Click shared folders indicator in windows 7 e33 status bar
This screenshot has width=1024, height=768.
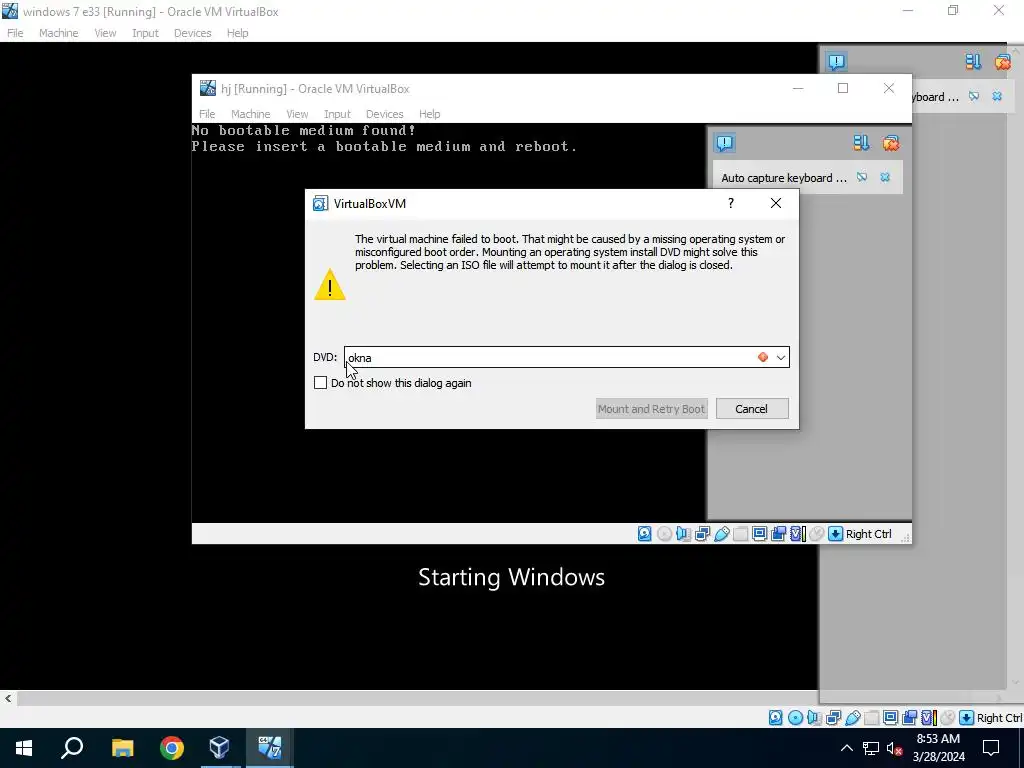click(871, 718)
